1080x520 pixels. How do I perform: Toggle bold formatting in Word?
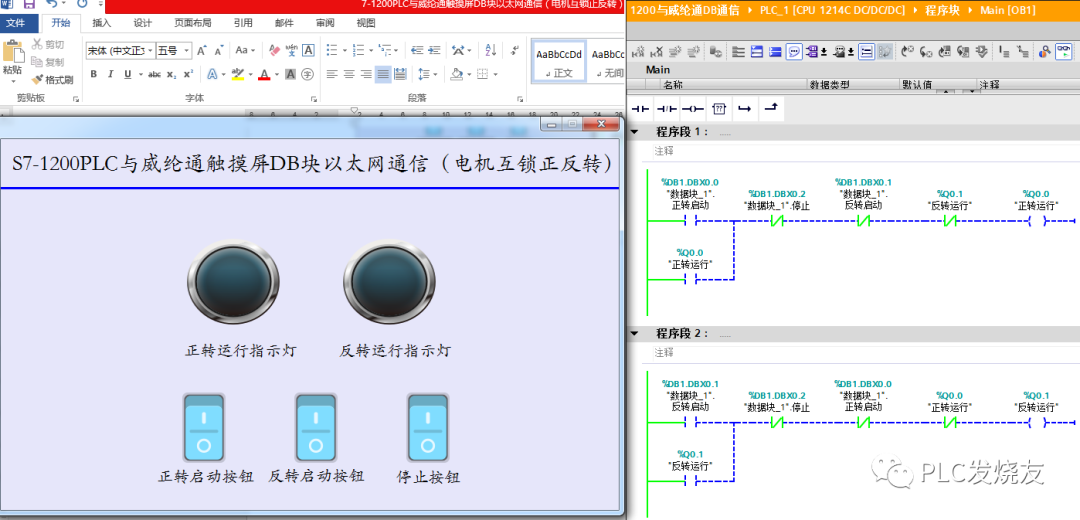pos(94,74)
